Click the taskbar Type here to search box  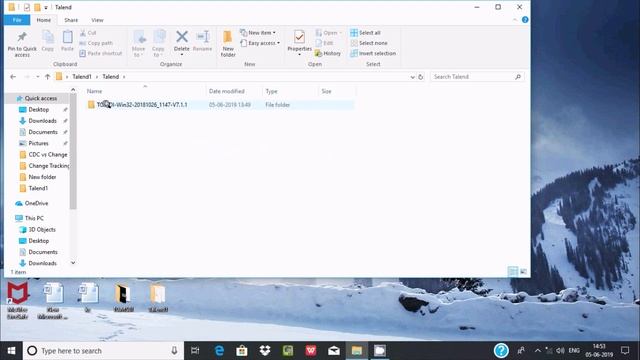104,351
